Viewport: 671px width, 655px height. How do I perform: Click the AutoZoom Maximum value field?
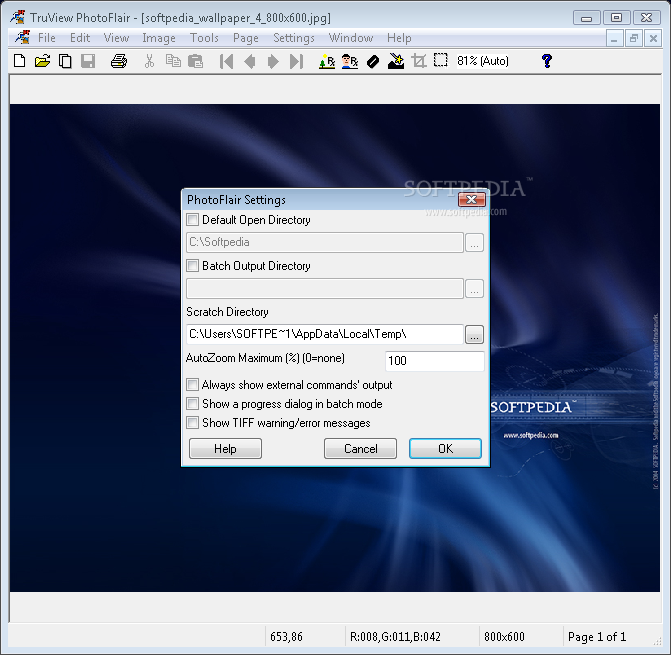(x=435, y=361)
